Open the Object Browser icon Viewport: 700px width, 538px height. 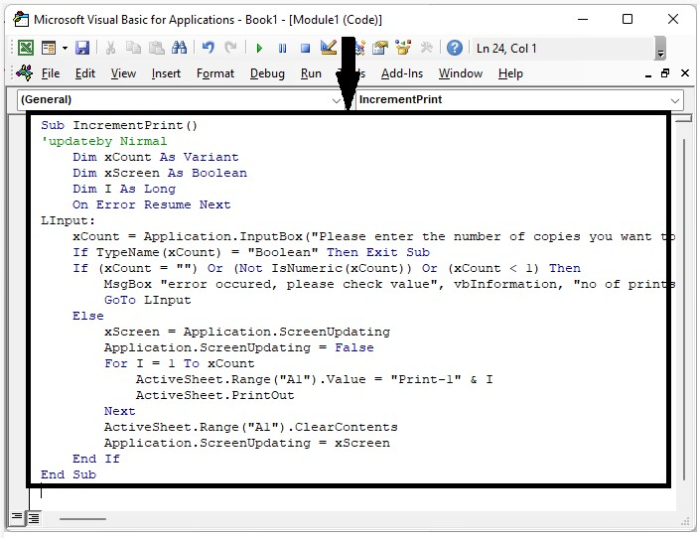click(x=403, y=48)
